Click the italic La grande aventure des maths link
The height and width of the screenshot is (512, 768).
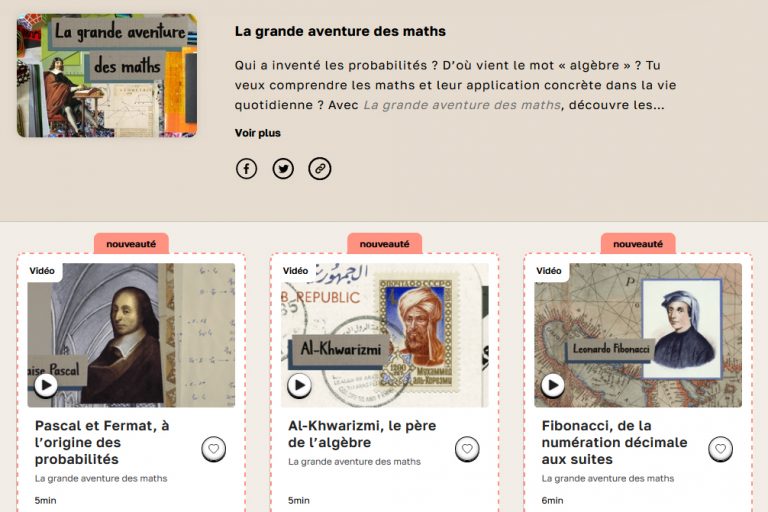(462, 105)
